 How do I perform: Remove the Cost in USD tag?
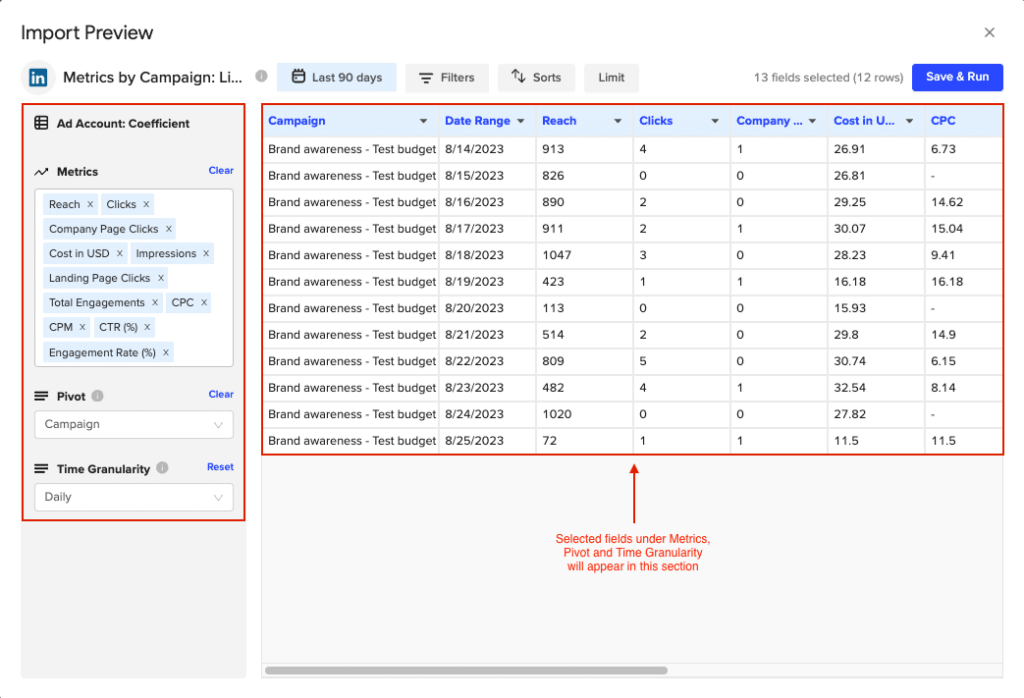tap(120, 253)
